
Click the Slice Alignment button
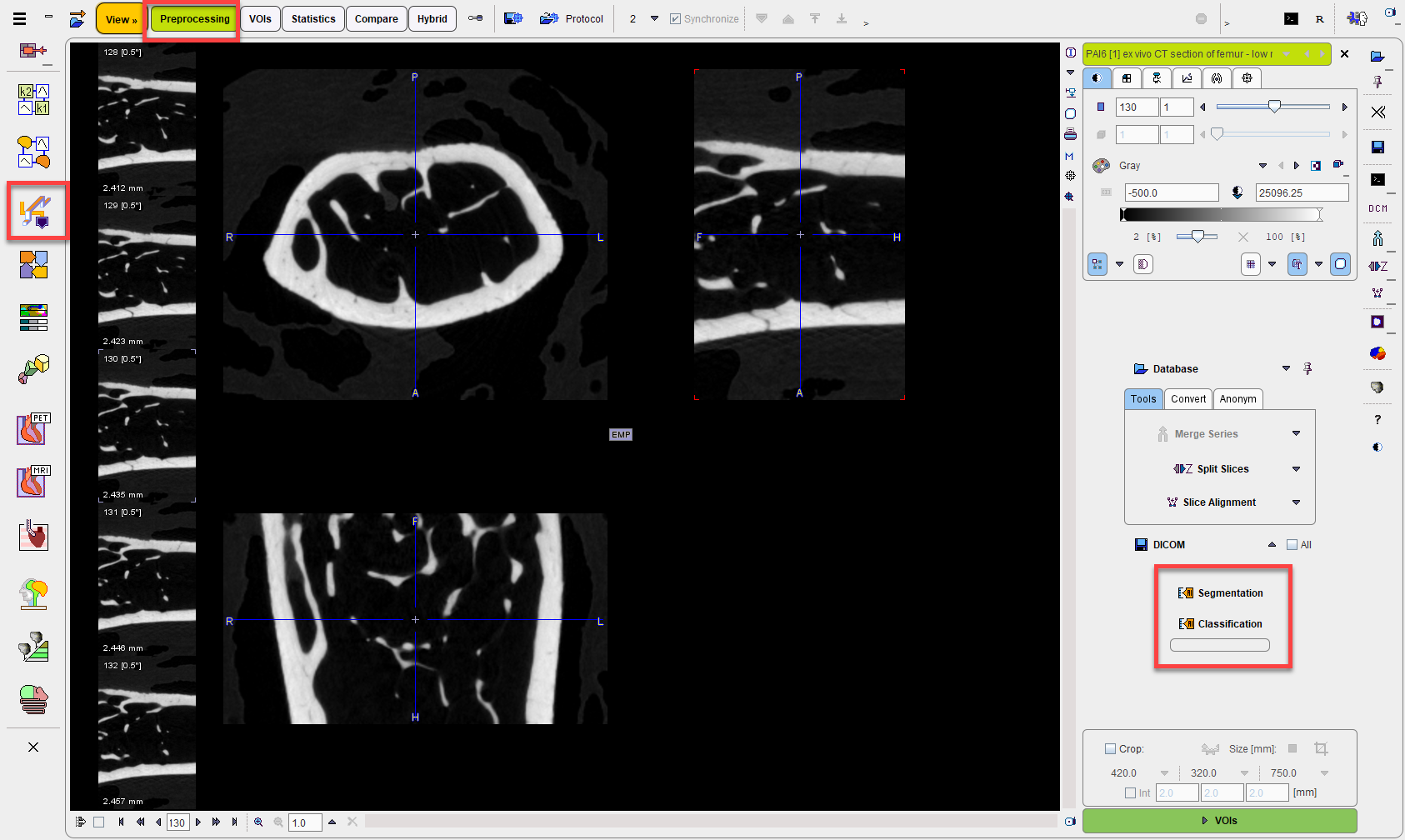click(x=1211, y=502)
